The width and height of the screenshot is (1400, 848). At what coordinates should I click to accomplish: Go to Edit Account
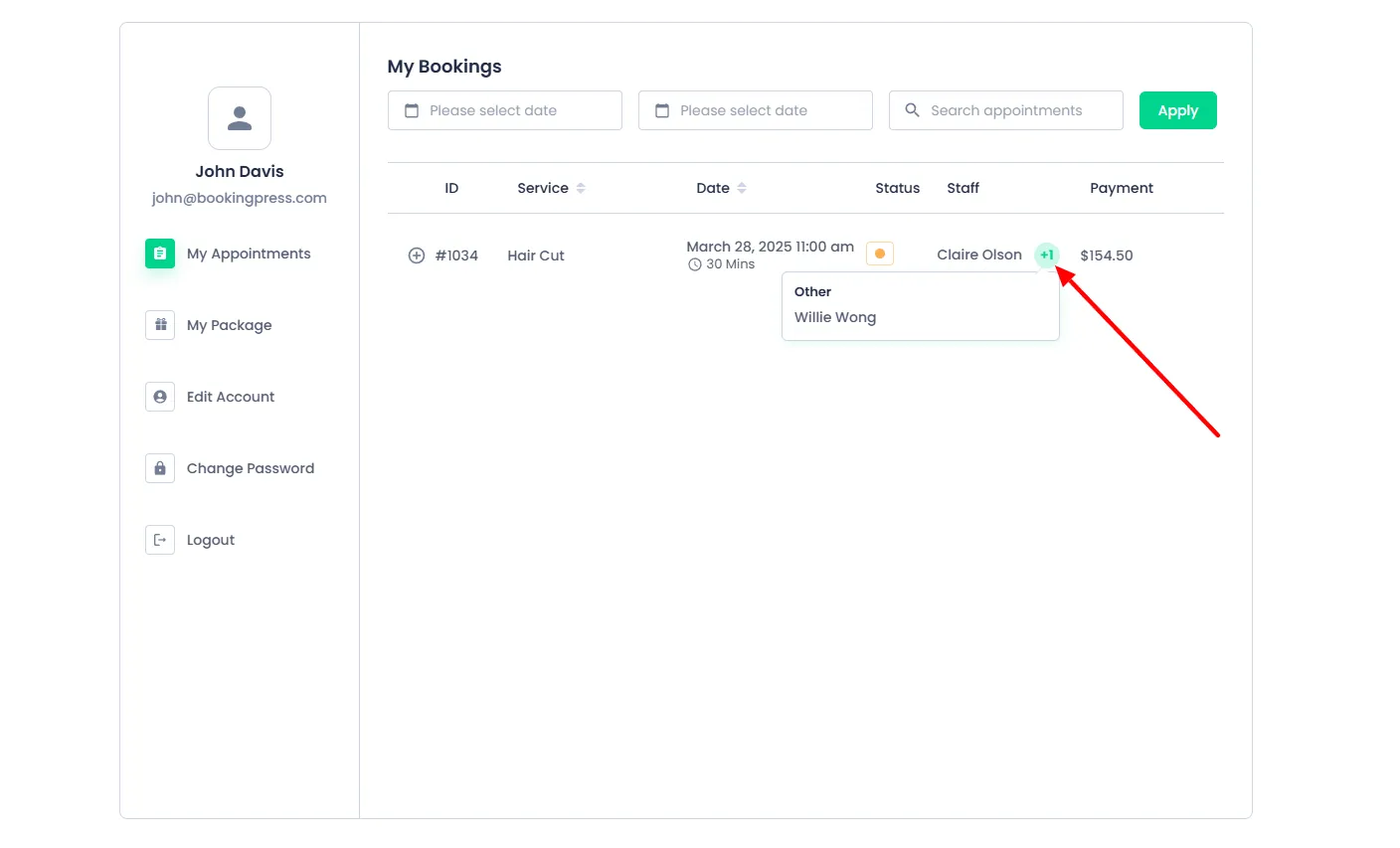point(211,397)
